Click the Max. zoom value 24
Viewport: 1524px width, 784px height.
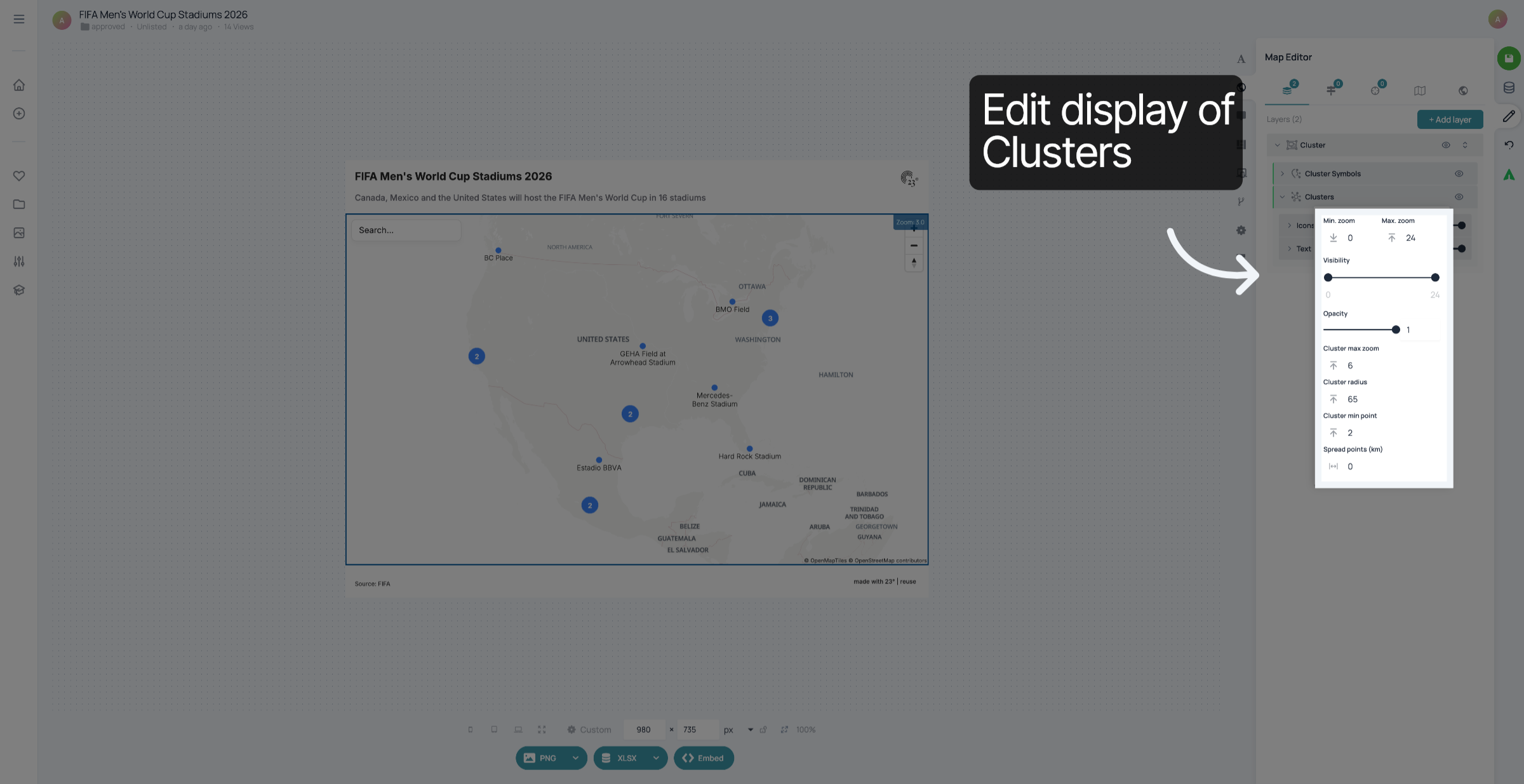pyautogui.click(x=1410, y=238)
